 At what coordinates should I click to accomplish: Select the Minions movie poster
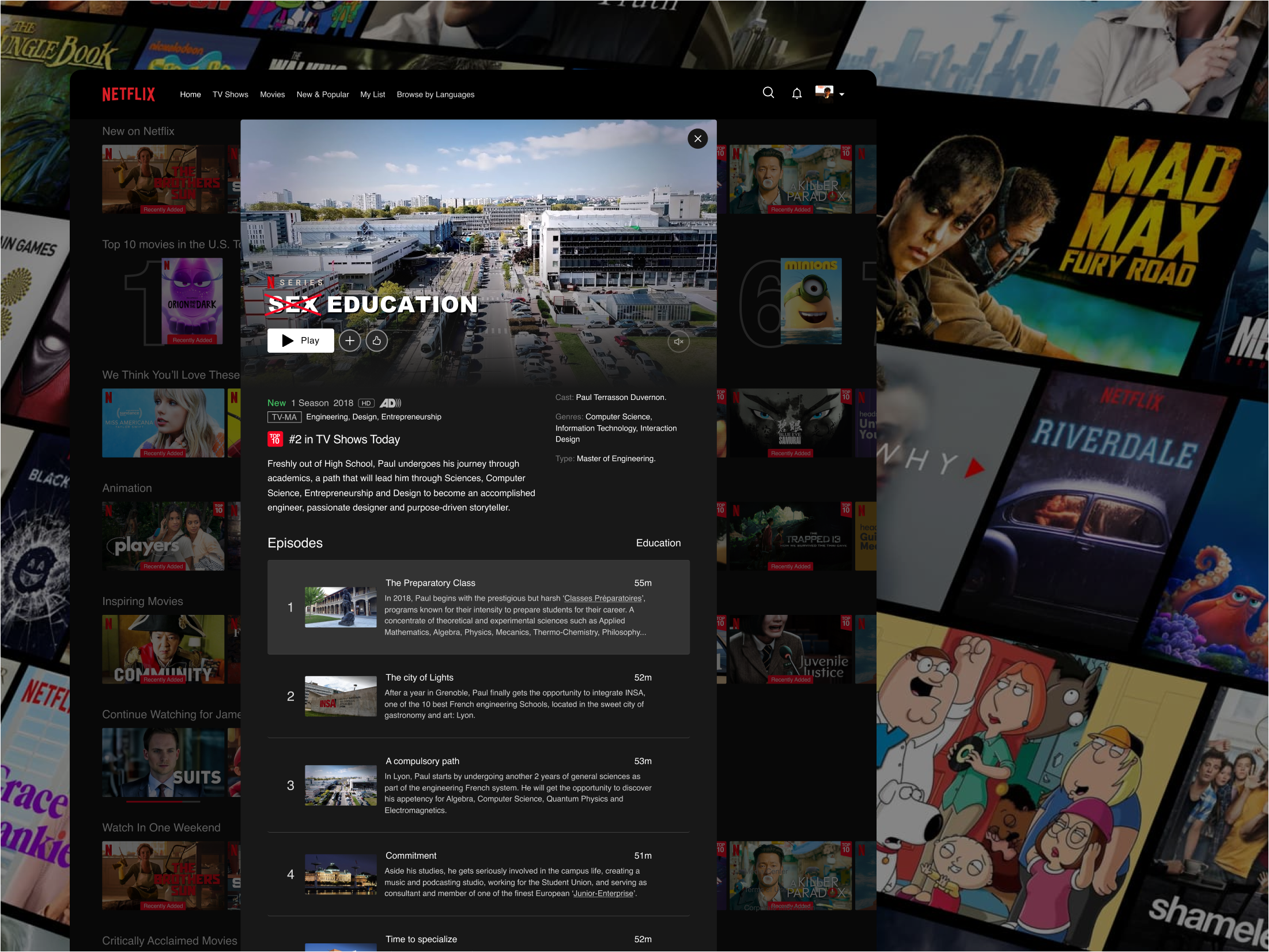point(811,301)
